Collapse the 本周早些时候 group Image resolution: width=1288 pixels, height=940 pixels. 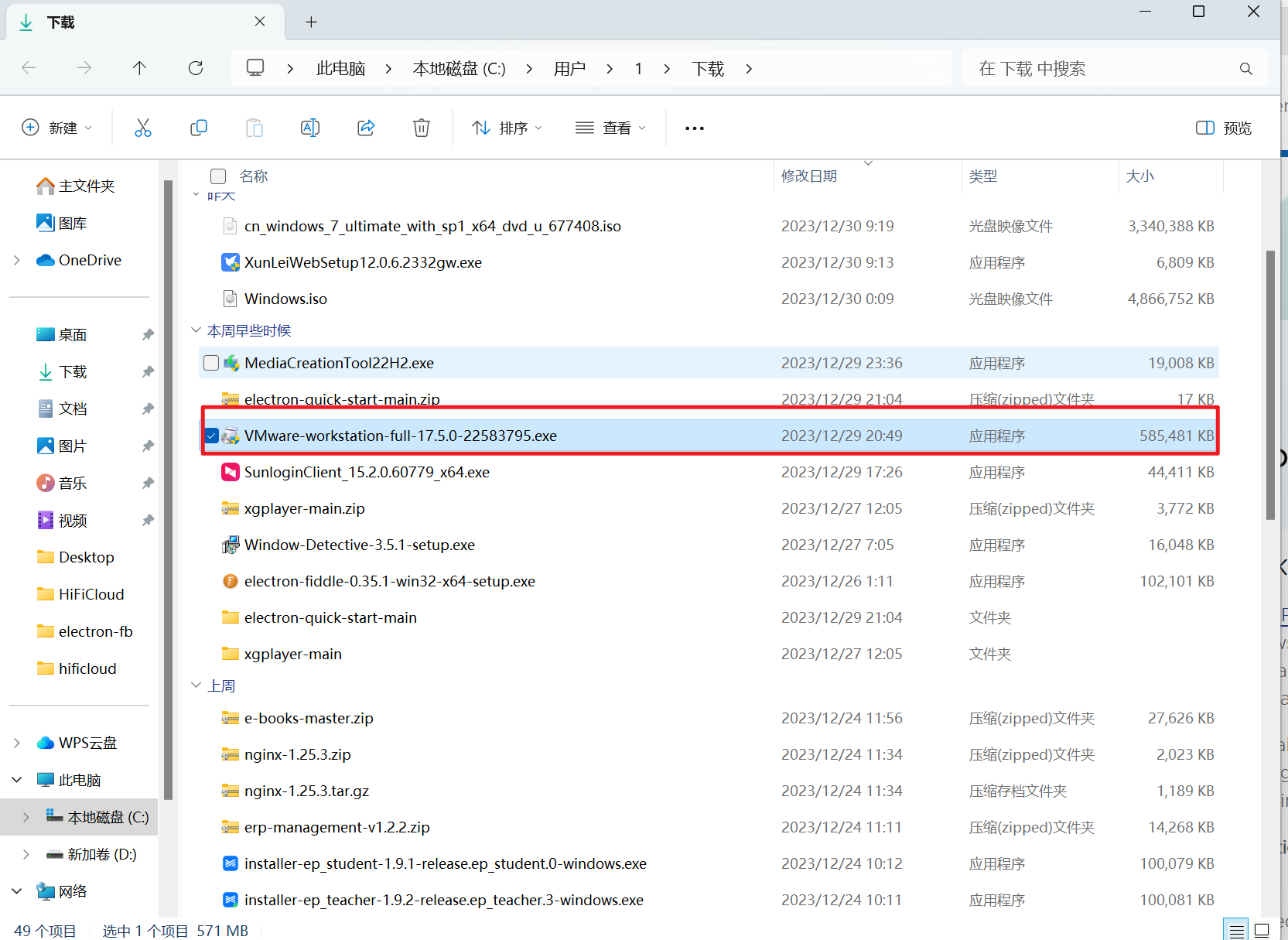coord(196,330)
